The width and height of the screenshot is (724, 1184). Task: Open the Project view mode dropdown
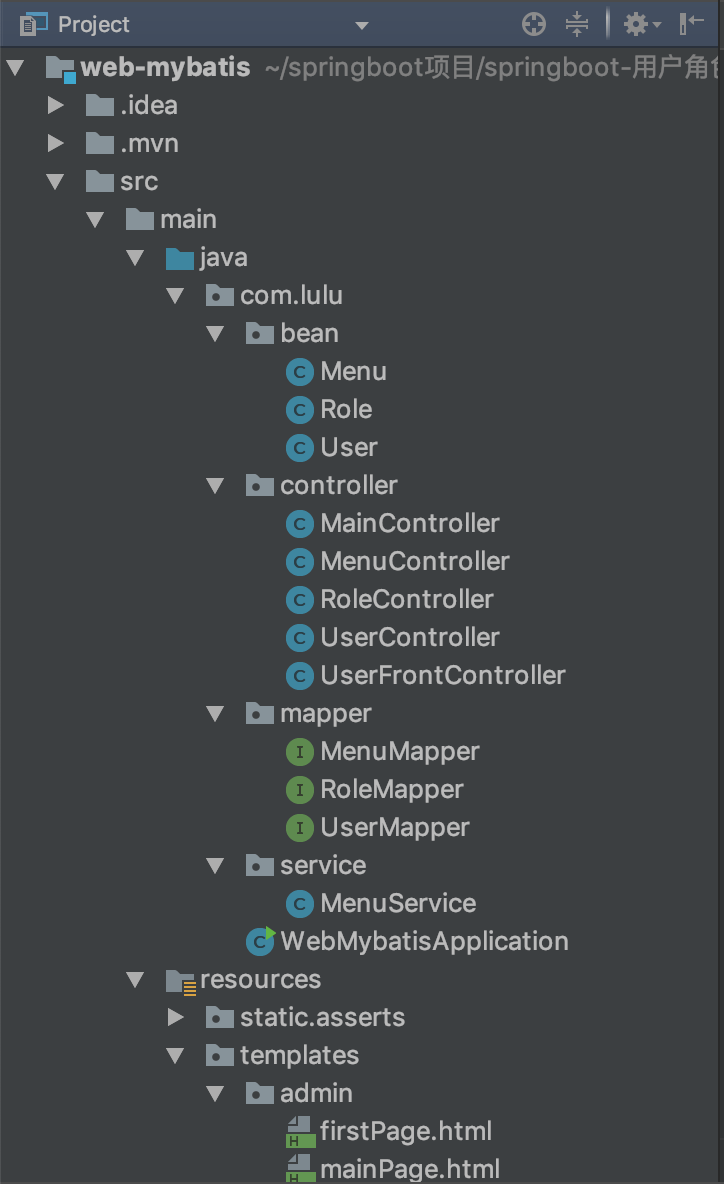click(362, 24)
